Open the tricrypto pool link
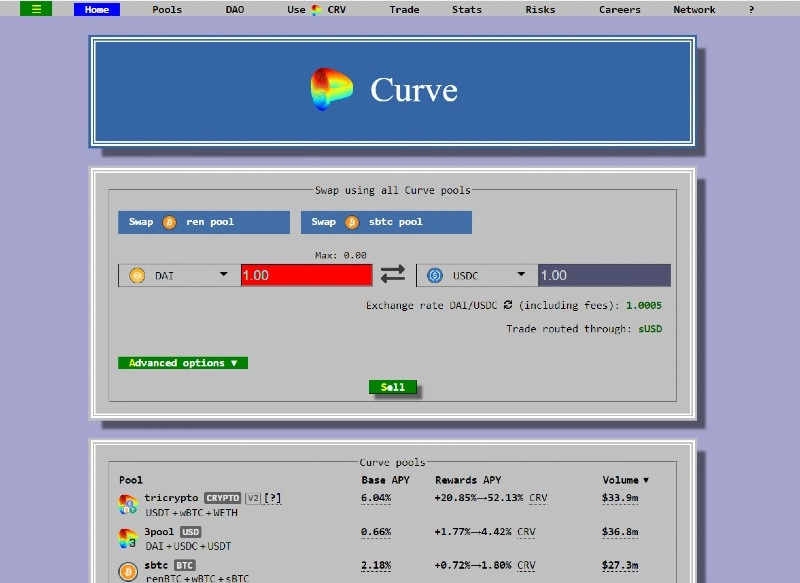The height and width of the screenshot is (583, 800). click(x=171, y=498)
